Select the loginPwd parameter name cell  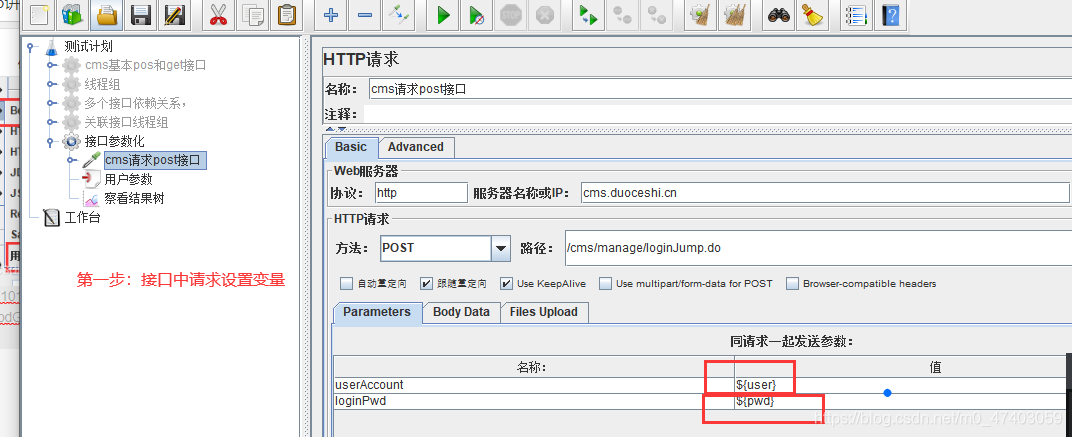(534, 401)
